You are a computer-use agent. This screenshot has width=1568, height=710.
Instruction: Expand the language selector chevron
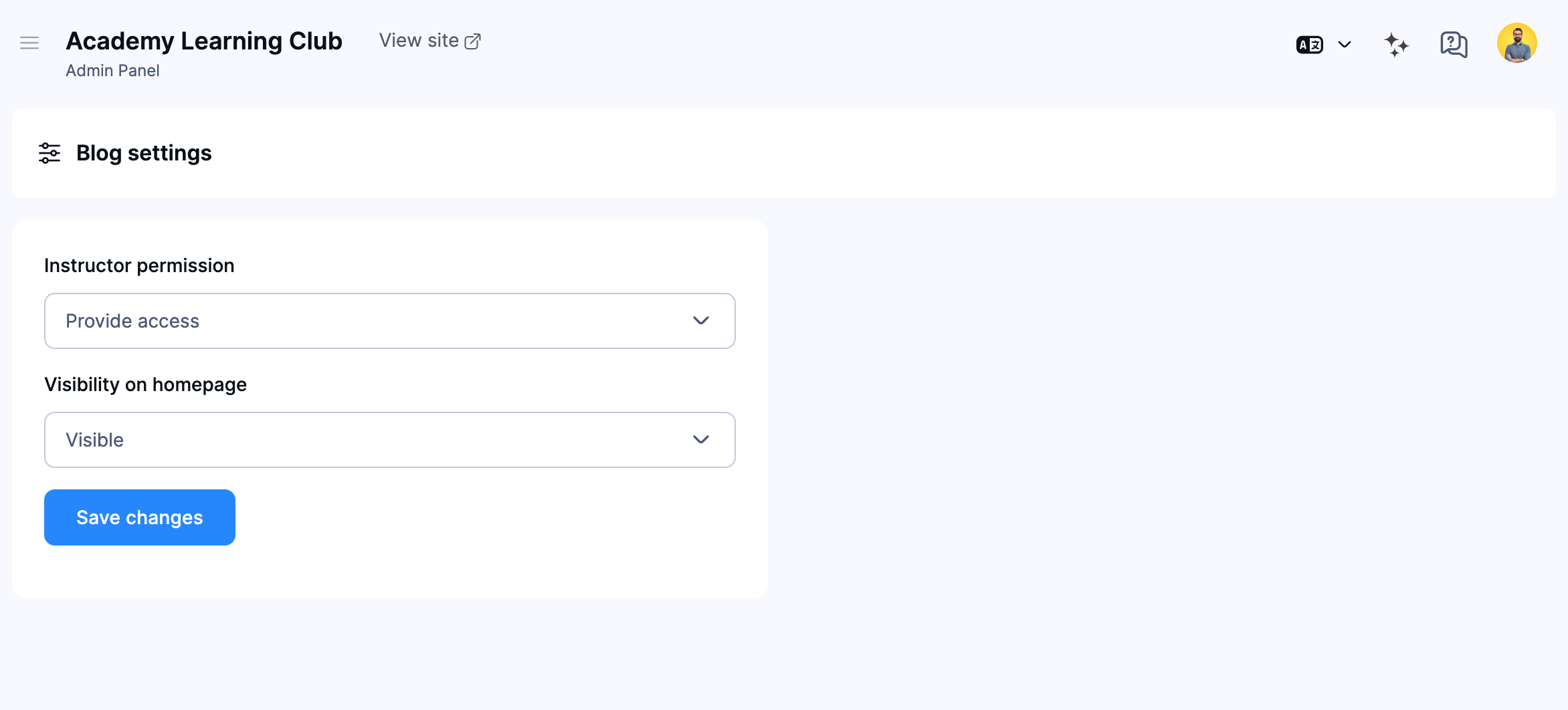[1345, 43]
